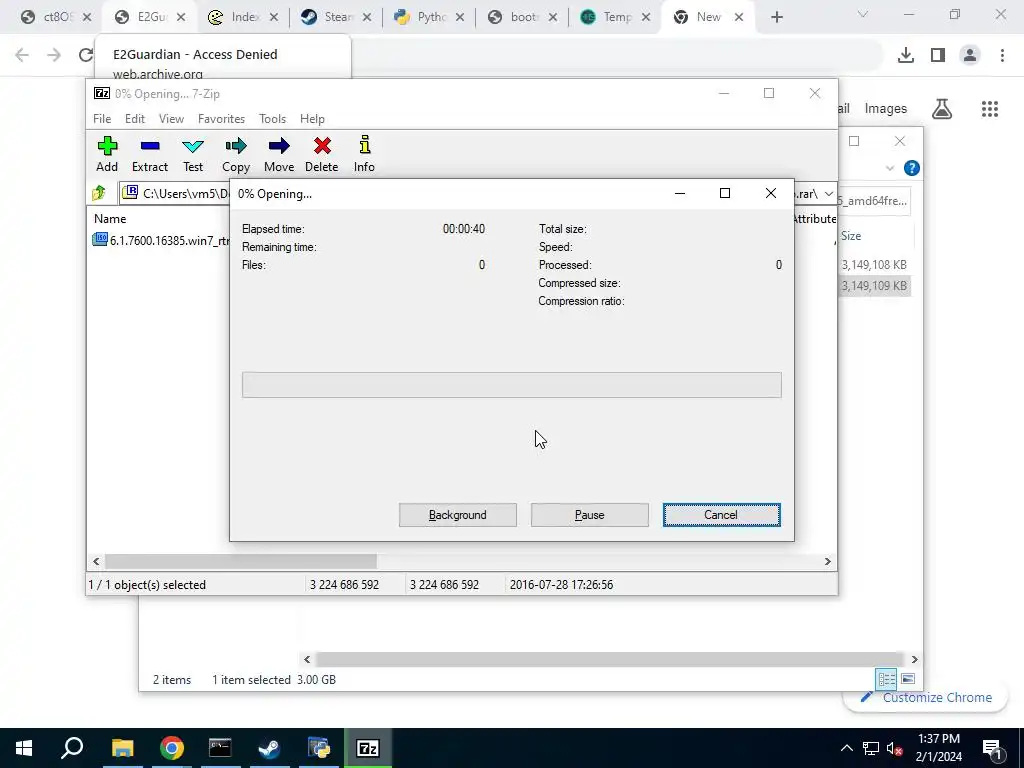The width and height of the screenshot is (1024, 768).
Task: Click the Background button
Action: [x=458, y=515]
